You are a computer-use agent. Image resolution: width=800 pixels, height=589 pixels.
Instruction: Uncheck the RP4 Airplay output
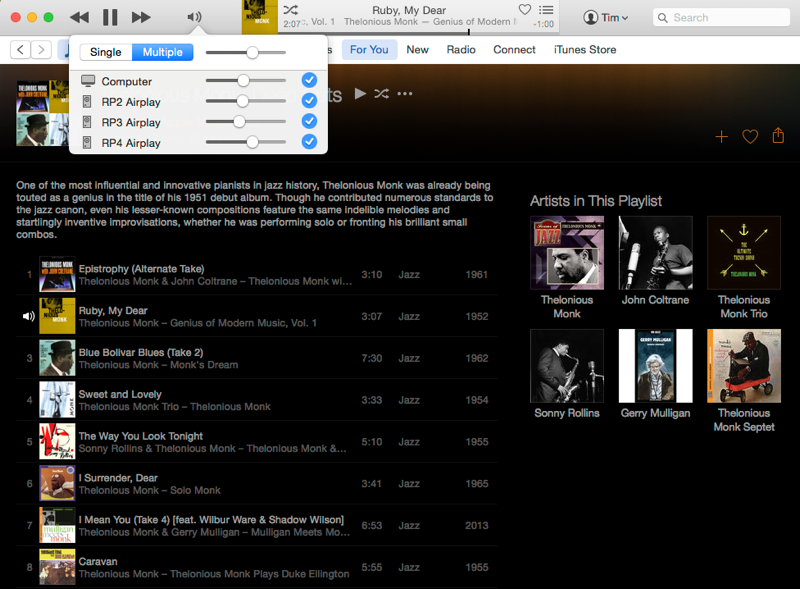pos(309,141)
